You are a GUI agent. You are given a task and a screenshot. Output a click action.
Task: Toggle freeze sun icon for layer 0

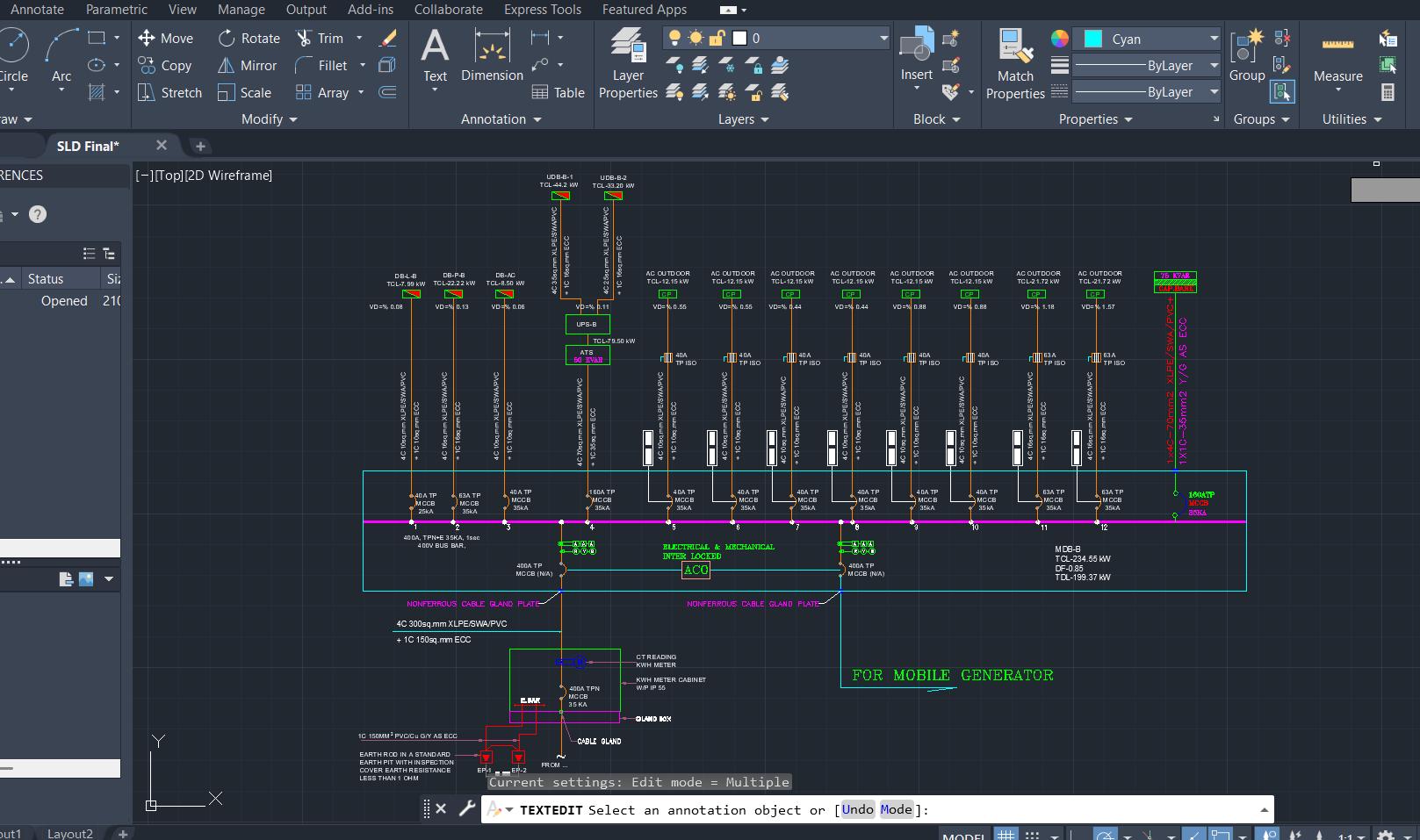click(696, 38)
